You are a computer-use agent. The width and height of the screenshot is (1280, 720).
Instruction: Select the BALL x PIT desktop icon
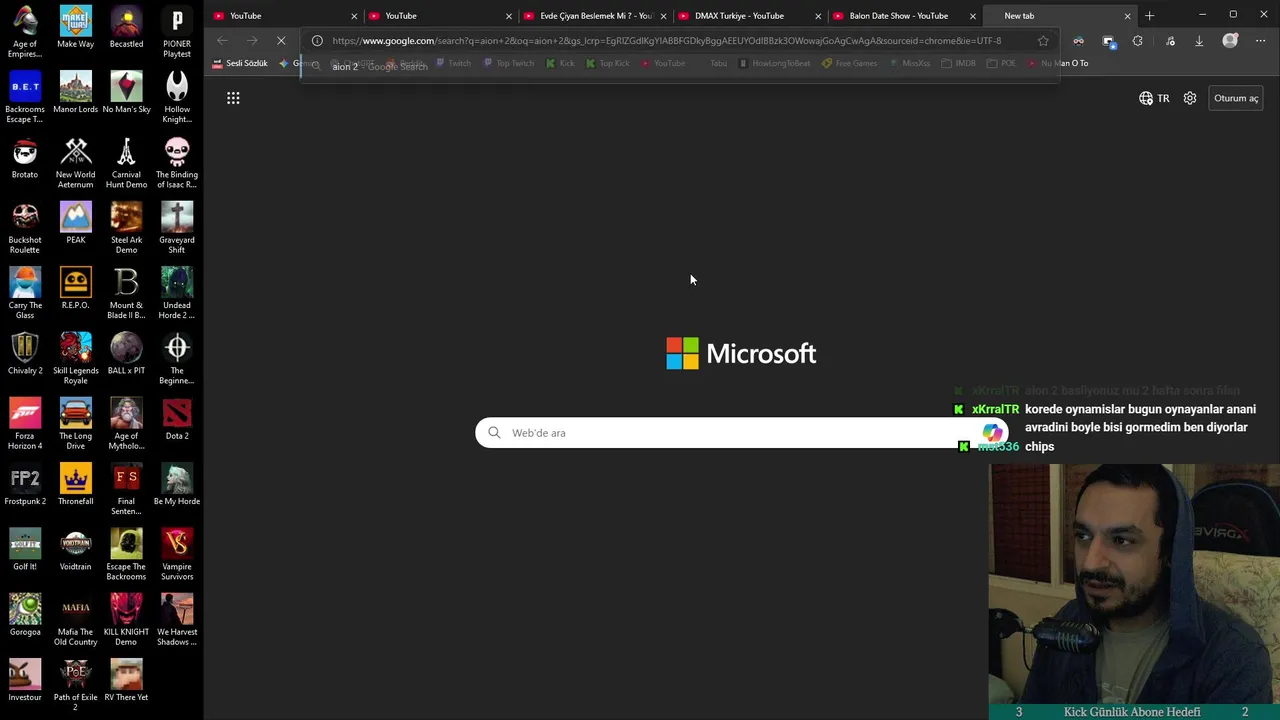(126, 353)
